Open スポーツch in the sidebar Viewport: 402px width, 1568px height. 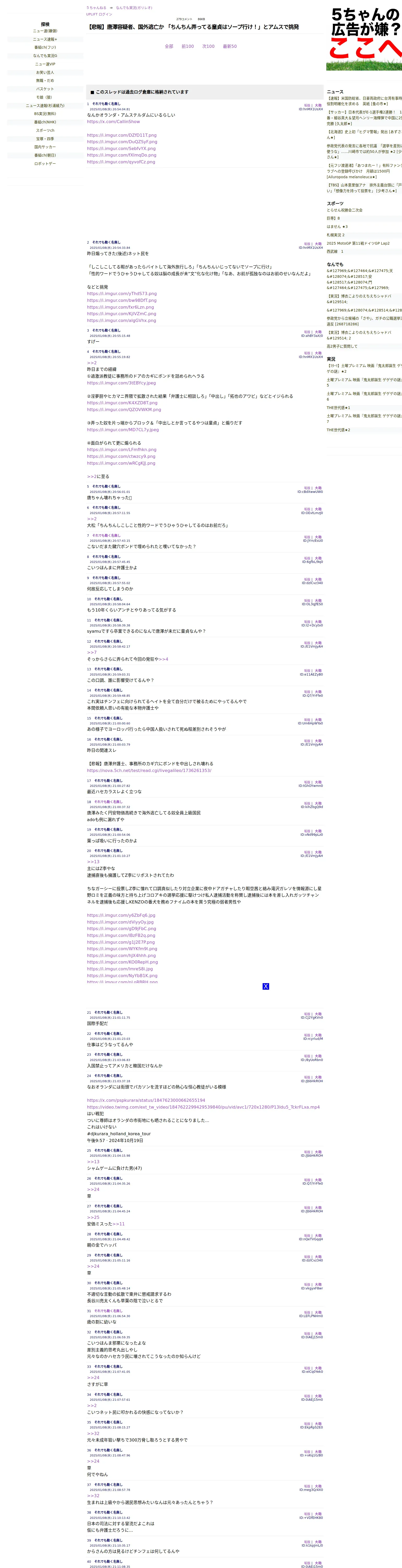(x=45, y=130)
